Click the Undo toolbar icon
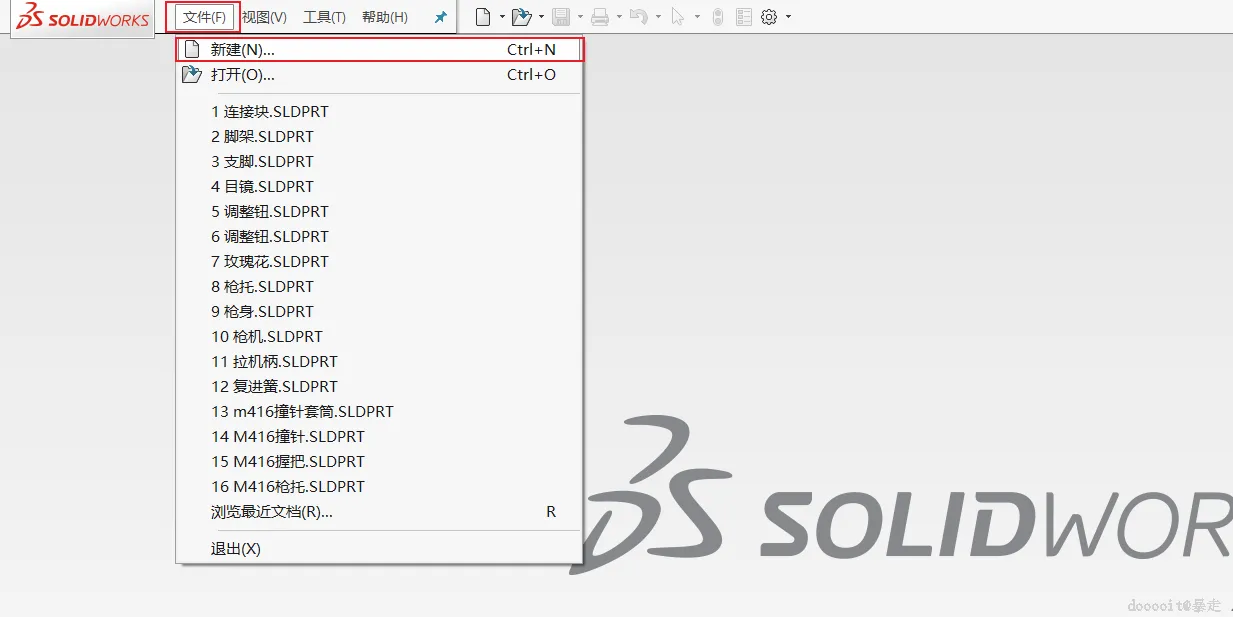This screenshot has height=617, width=1233. click(639, 17)
